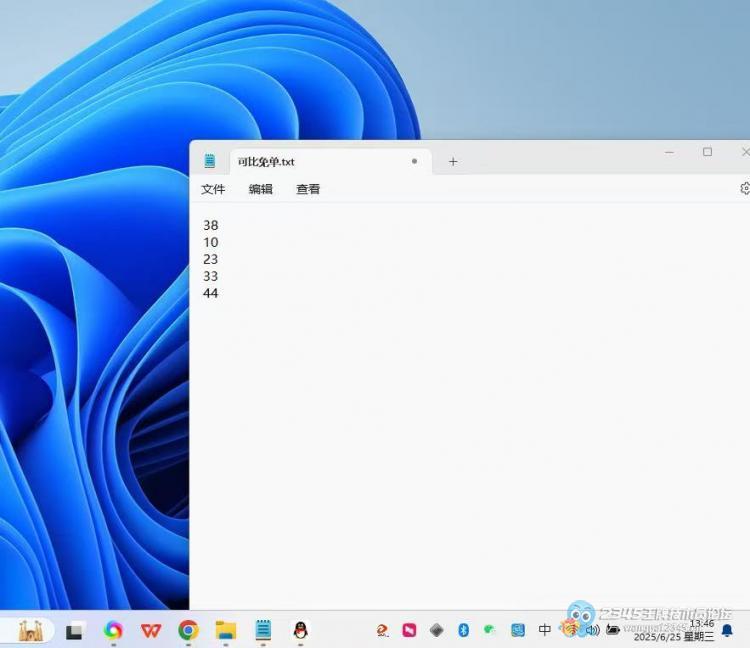Open the volume speaker tray icon
The image size is (750, 648).
pos(593,630)
